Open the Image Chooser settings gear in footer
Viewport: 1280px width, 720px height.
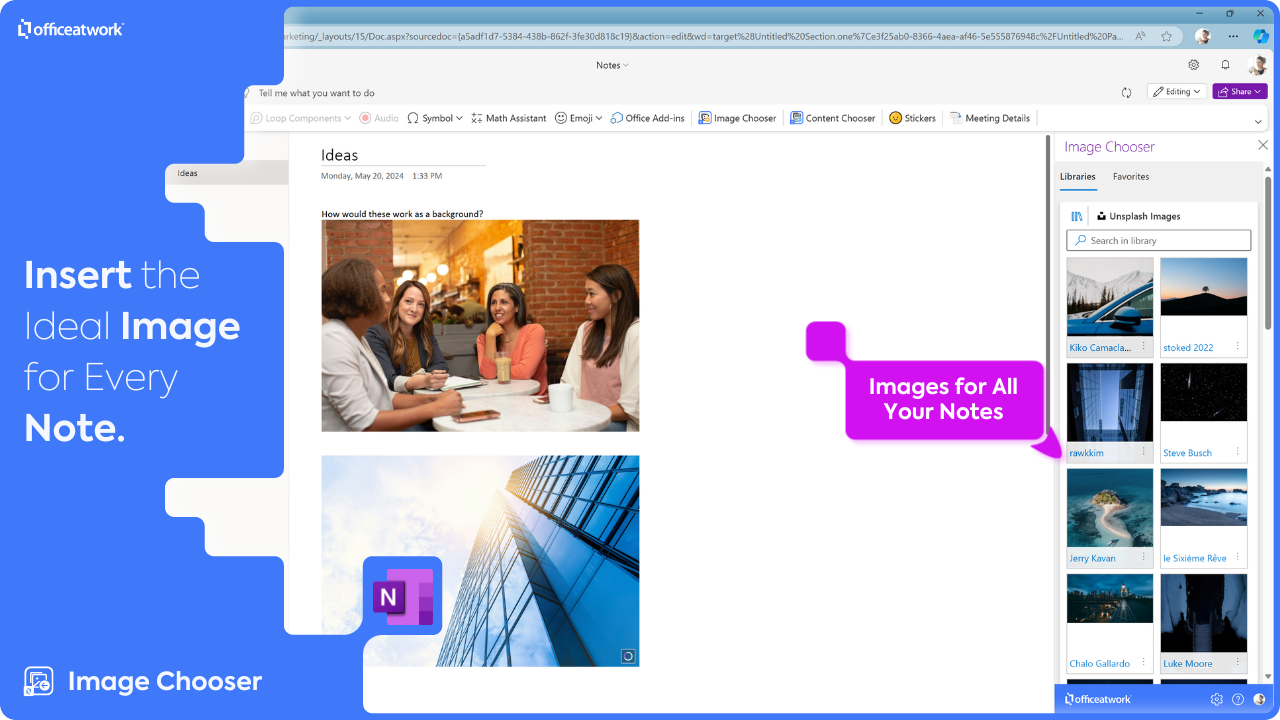(1217, 699)
